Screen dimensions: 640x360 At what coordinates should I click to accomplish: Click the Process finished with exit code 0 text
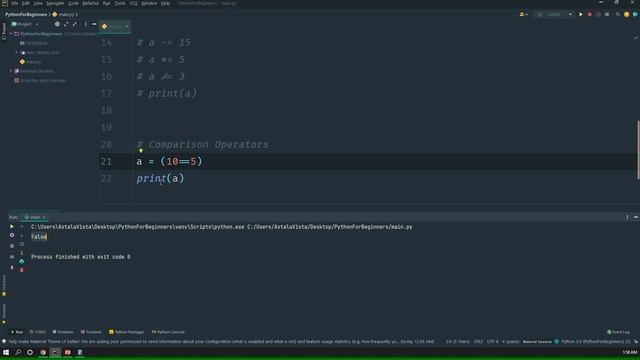point(81,257)
